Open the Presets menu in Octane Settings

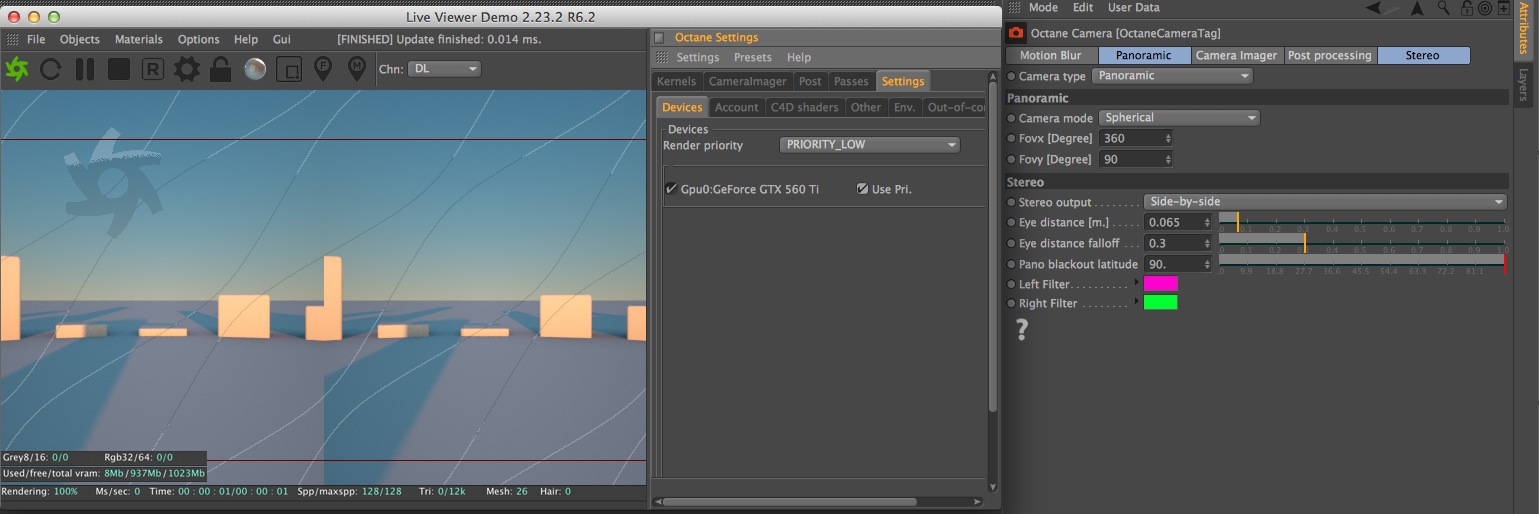[753, 57]
